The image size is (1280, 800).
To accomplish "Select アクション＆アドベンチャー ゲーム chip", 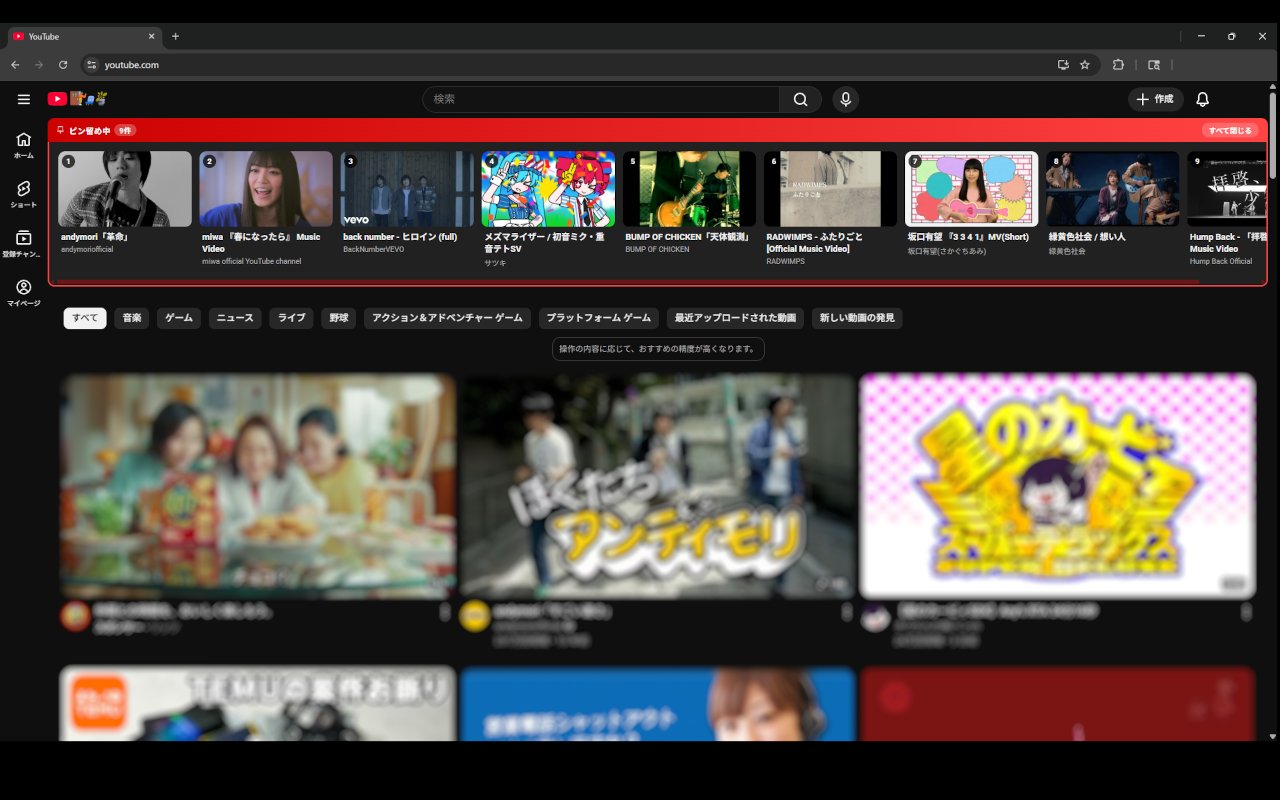I will point(447,318).
